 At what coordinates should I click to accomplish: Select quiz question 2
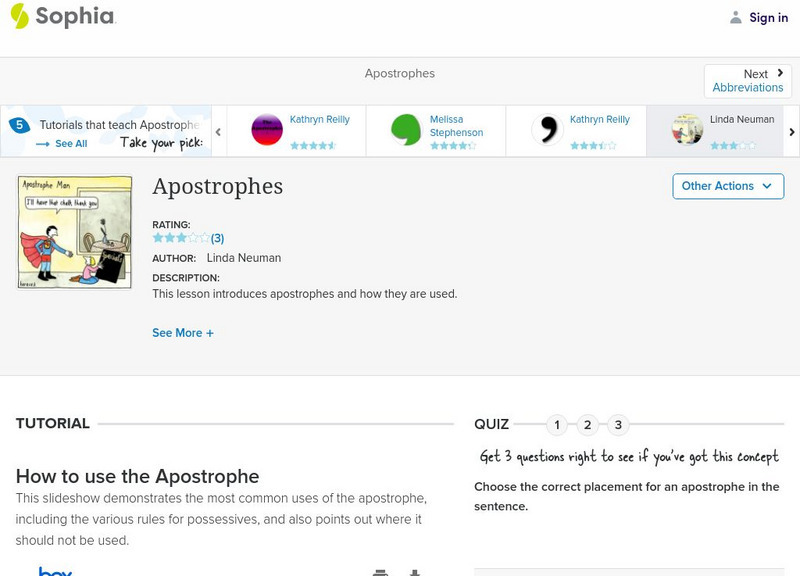point(588,425)
